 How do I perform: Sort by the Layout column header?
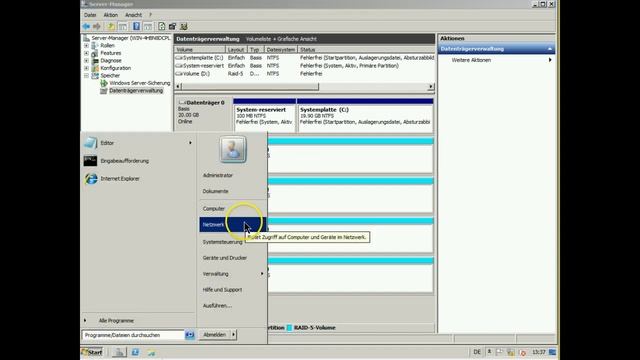click(x=236, y=50)
